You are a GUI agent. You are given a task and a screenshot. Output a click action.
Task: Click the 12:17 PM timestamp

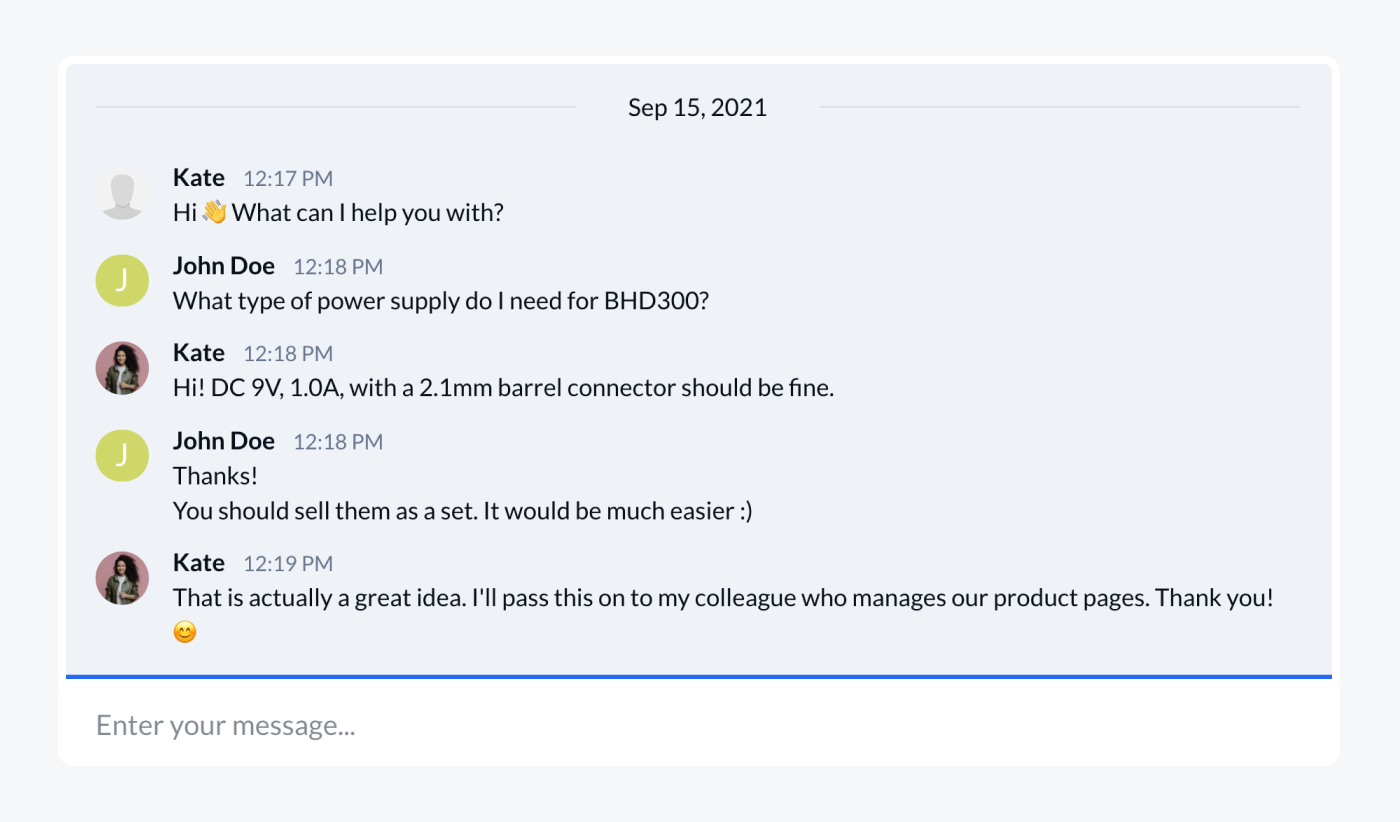[x=288, y=179]
